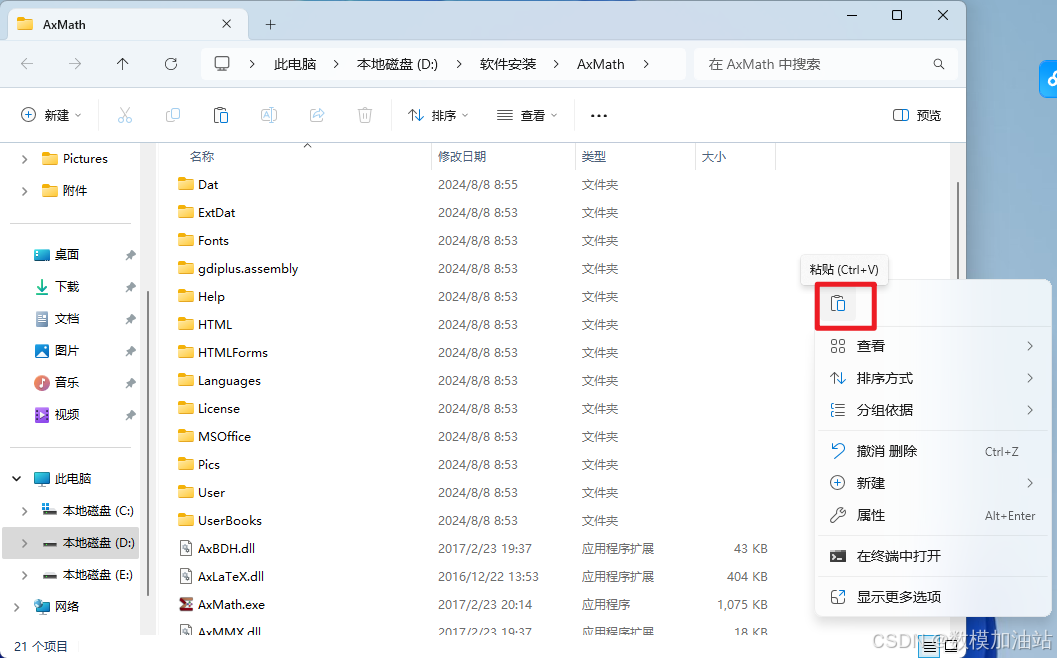Expand the Pictures folder in sidebar

[24, 159]
